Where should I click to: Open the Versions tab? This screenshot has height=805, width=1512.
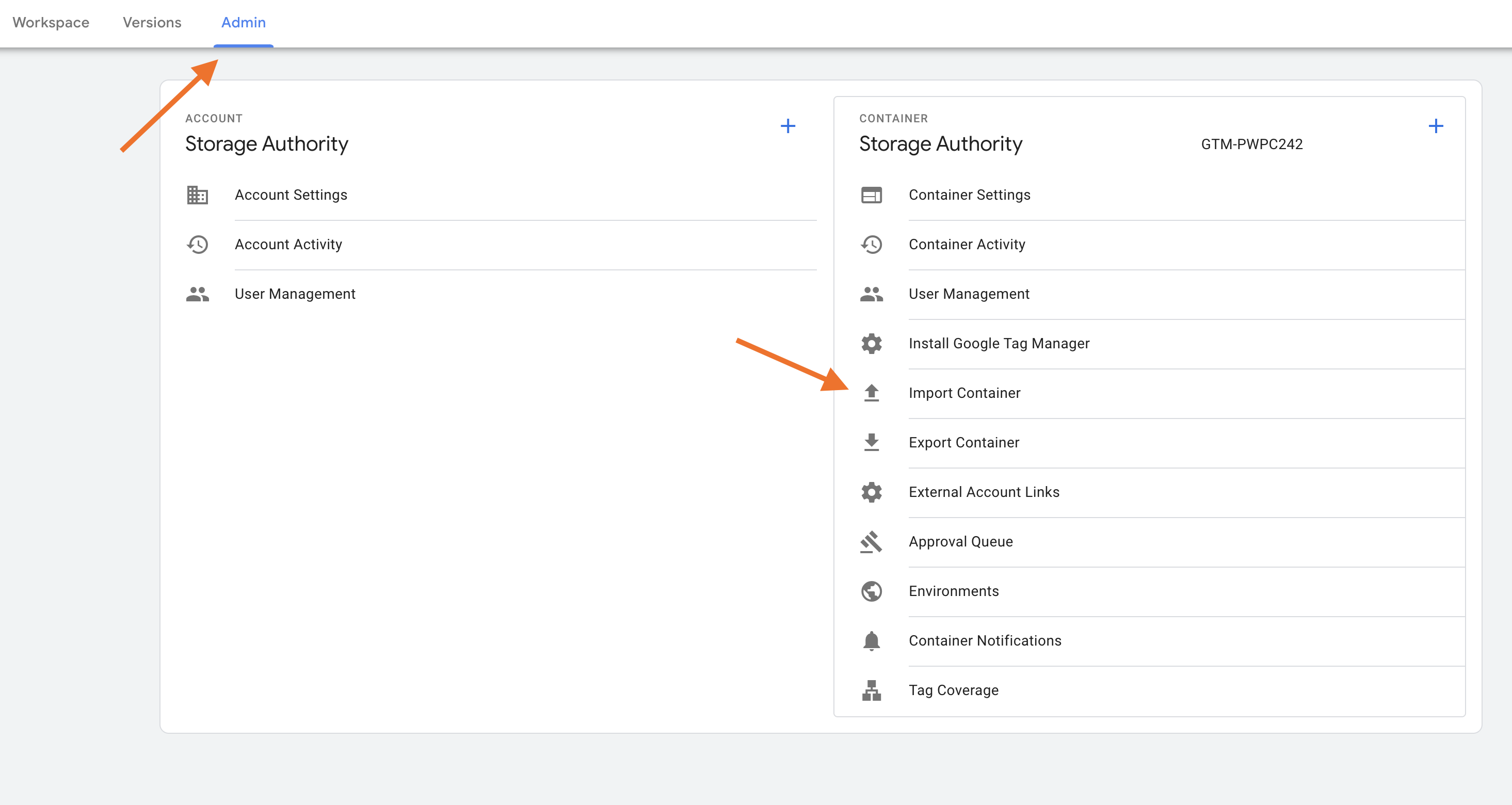point(152,22)
